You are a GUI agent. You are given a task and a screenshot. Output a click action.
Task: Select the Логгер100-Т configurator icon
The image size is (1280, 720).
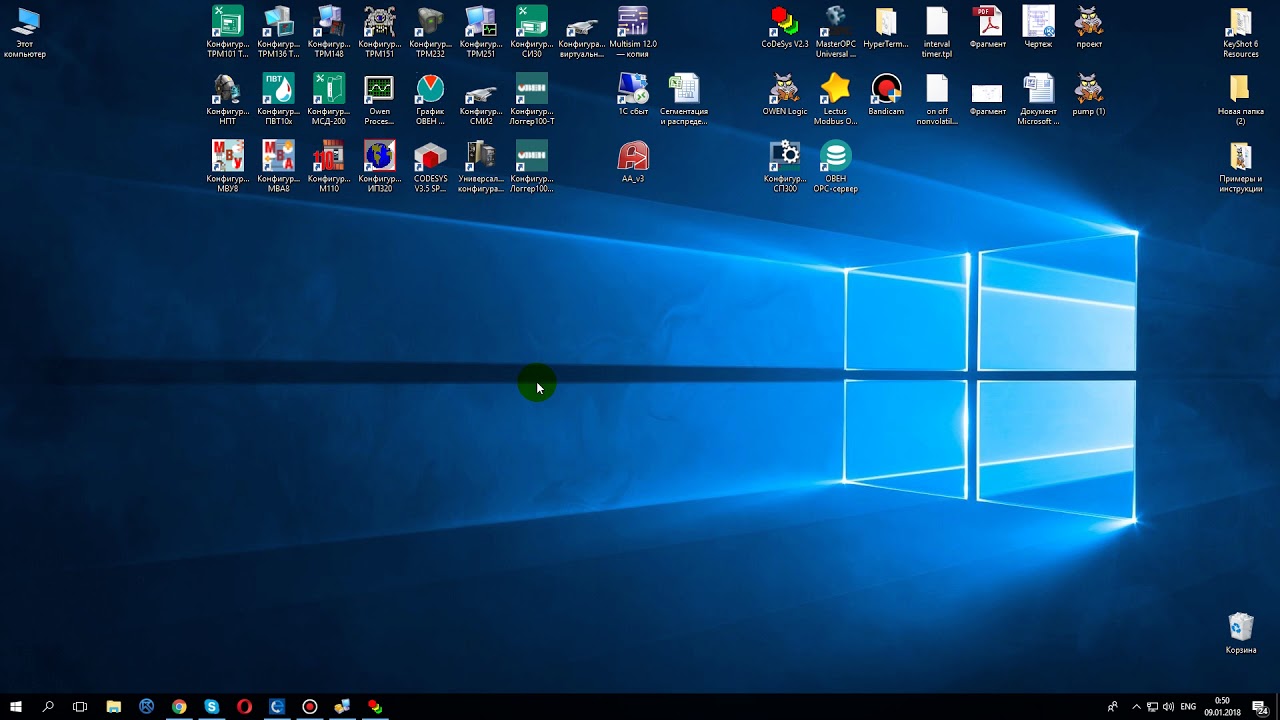pyautogui.click(x=532, y=99)
